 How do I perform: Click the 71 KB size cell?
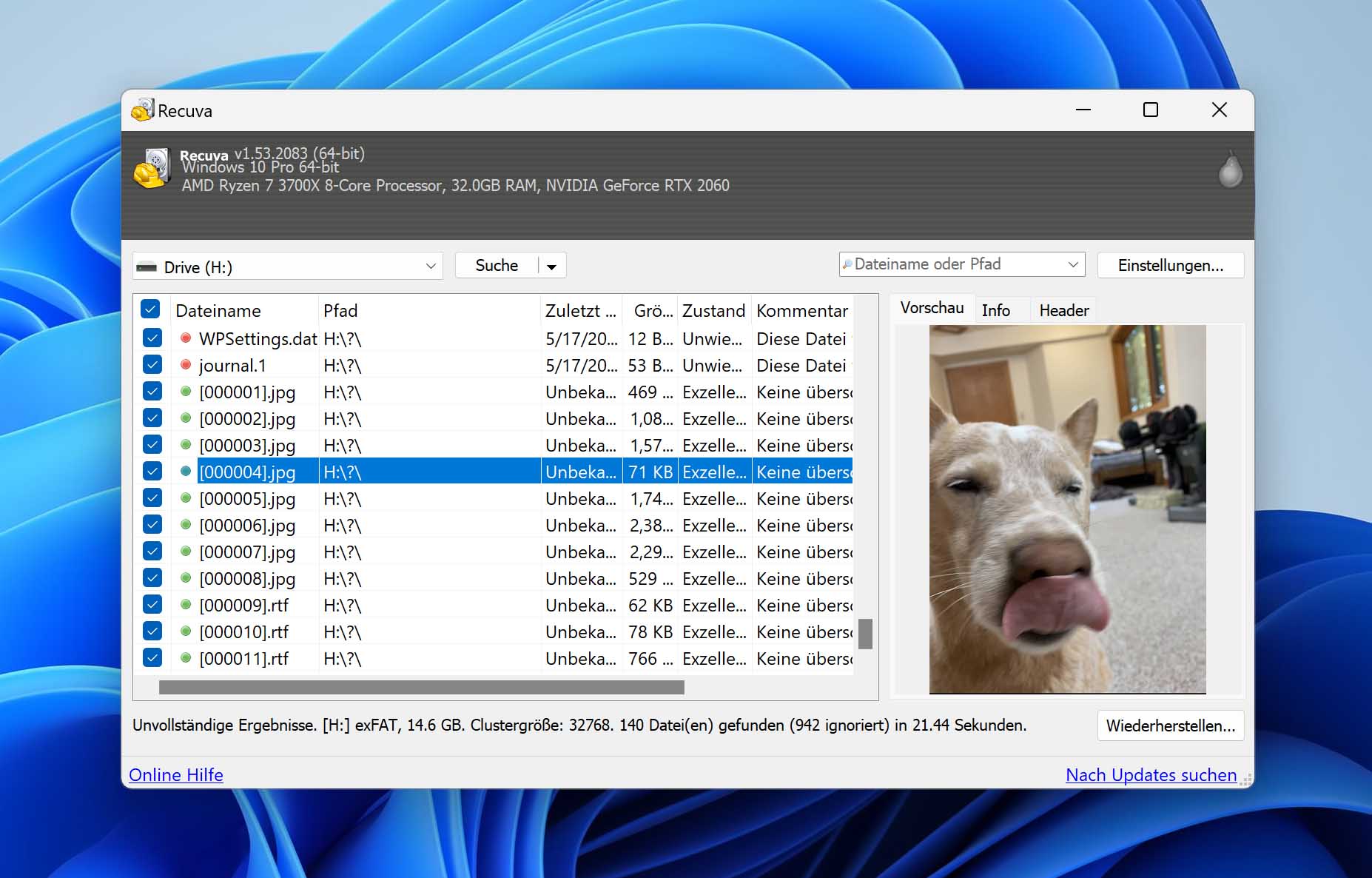(x=650, y=472)
